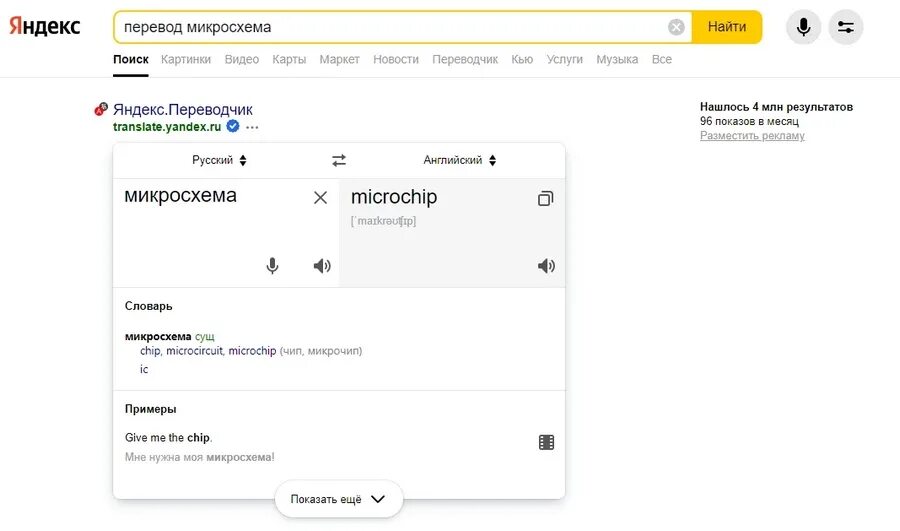Dictate source text with the translator microphone
This screenshot has width=900, height=531.
tap(272, 266)
